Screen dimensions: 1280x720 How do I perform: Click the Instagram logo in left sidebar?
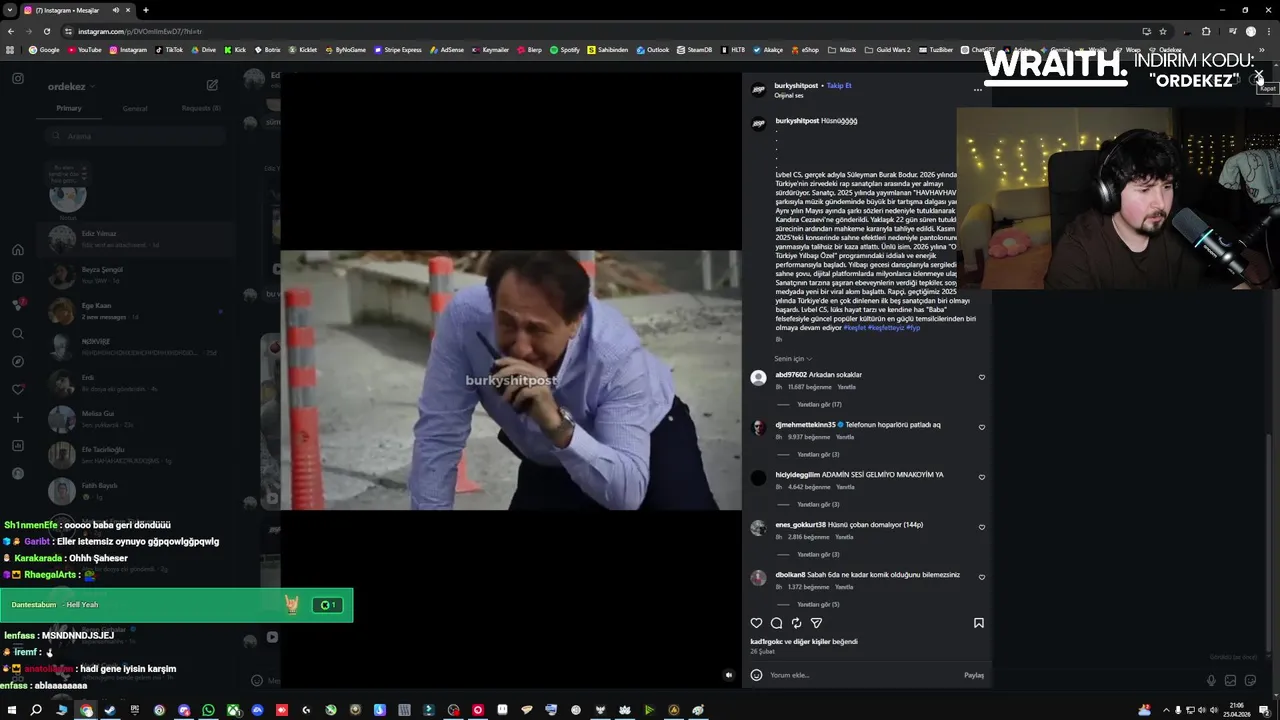[x=18, y=78]
